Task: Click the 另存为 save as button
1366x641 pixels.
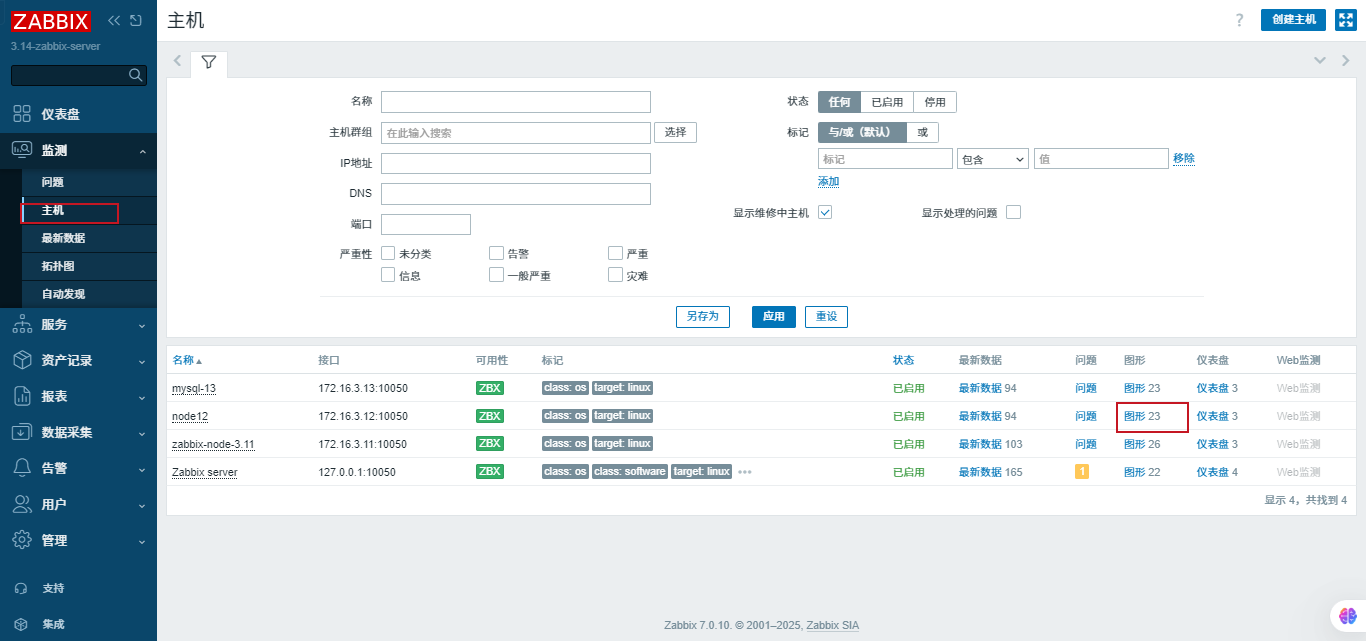Action: click(x=703, y=316)
